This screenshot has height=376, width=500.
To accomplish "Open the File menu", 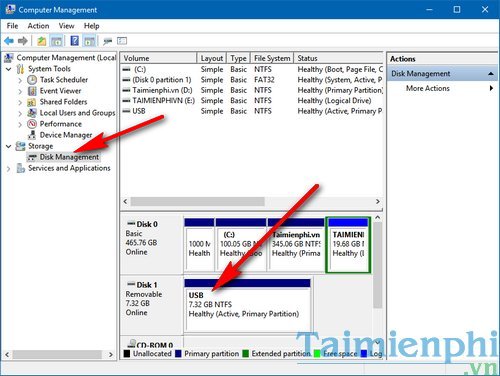I will click(x=12, y=26).
